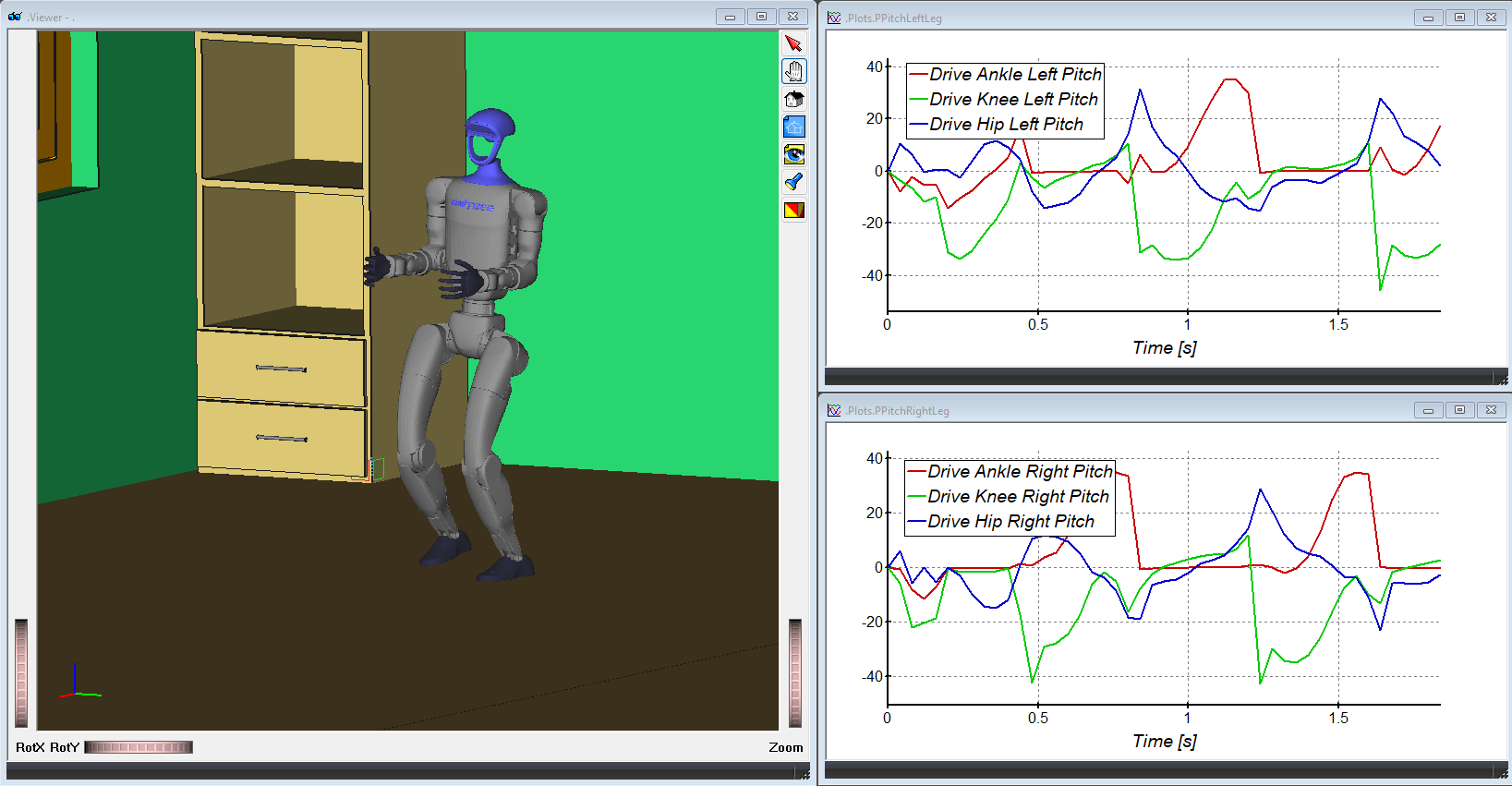This screenshot has height=786, width=1512.
Task: Click the RotX RotY label
Action: (x=47, y=747)
